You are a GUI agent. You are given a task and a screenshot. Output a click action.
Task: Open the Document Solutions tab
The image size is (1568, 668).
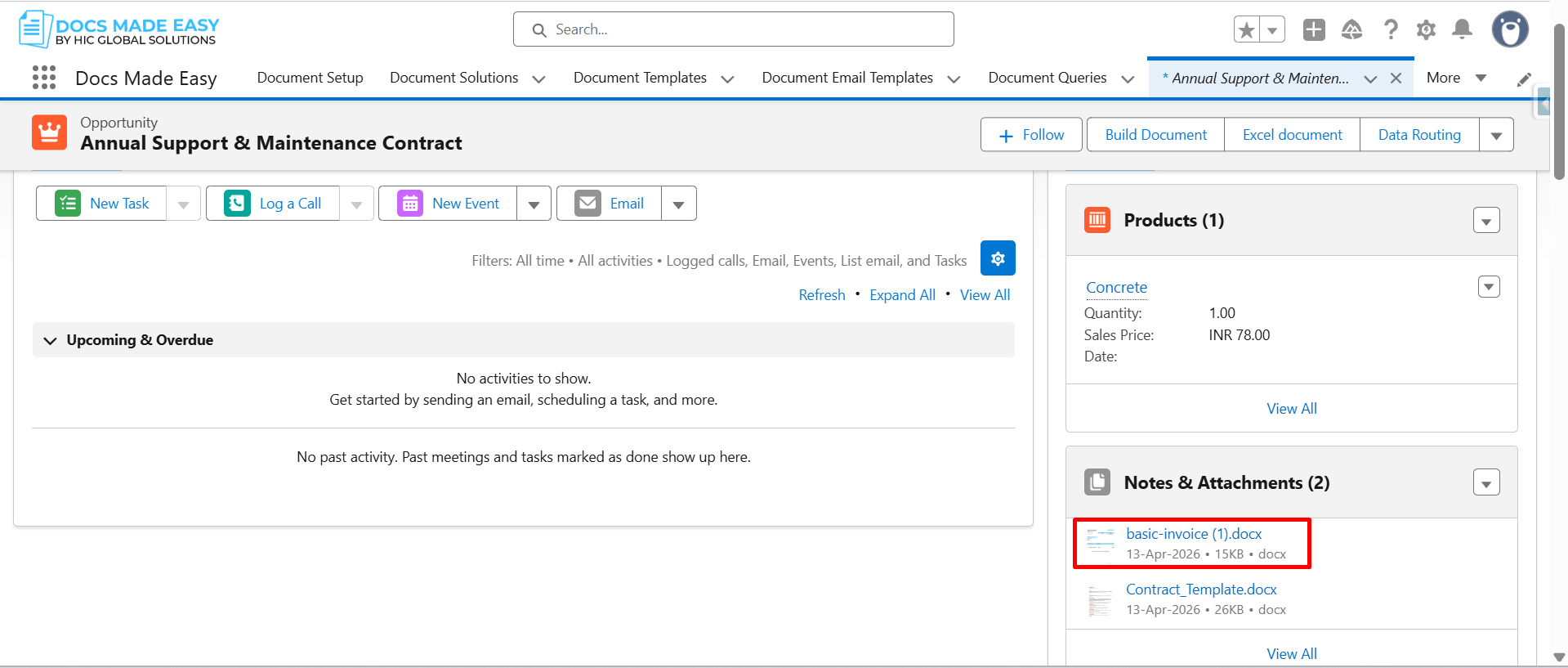453,78
